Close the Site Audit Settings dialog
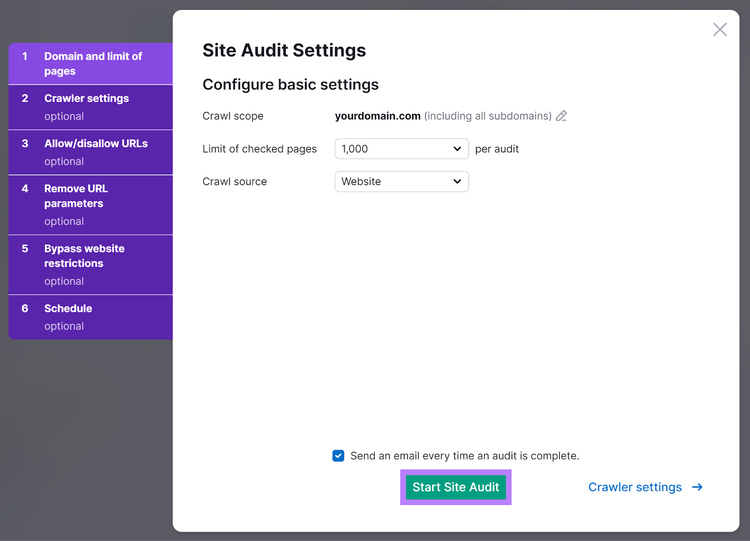Image resolution: width=750 pixels, height=541 pixels. point(719,30)
